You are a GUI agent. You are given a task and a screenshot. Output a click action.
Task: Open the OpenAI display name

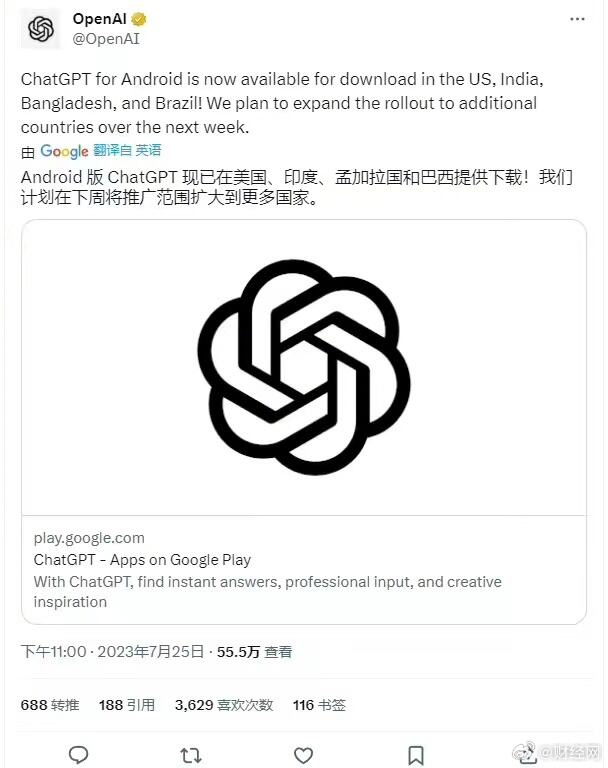(99, 19)
